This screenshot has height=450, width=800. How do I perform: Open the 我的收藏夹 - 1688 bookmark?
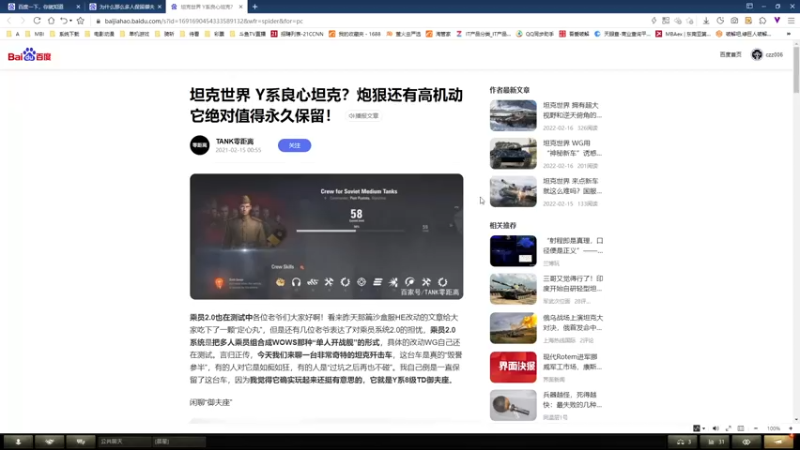pos(355,34)
